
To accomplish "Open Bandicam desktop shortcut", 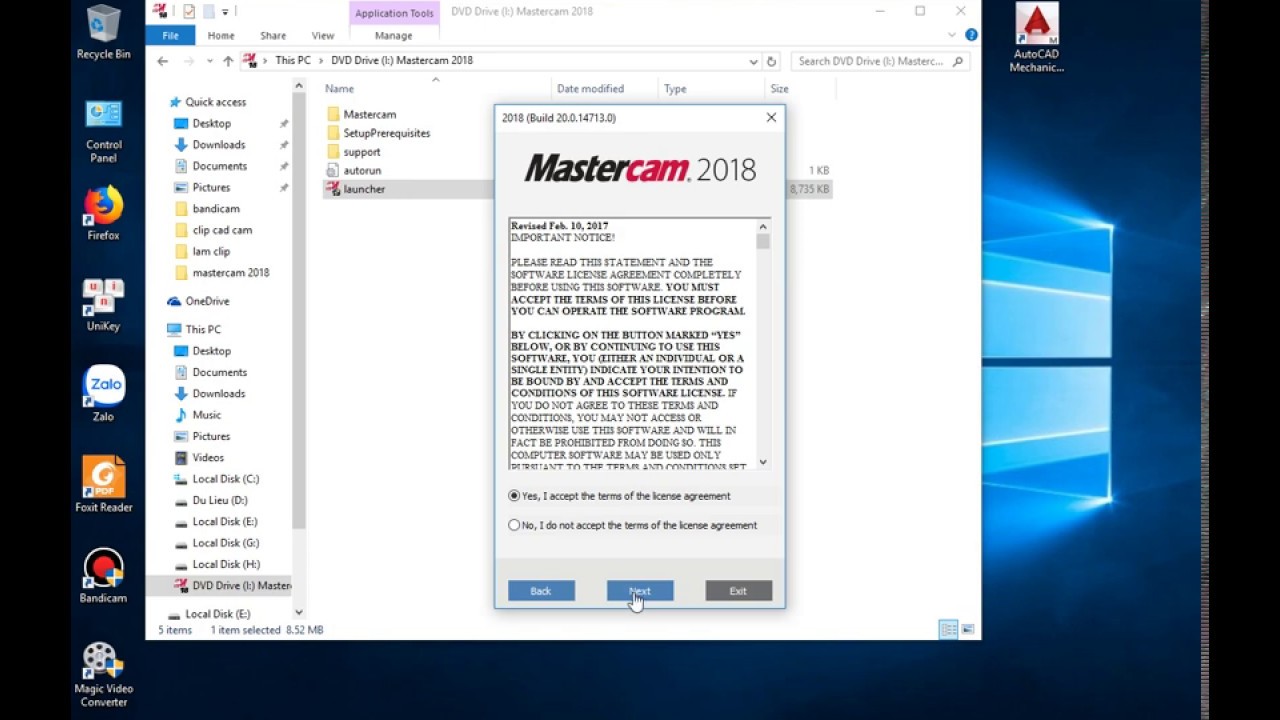I will (103, 576).
